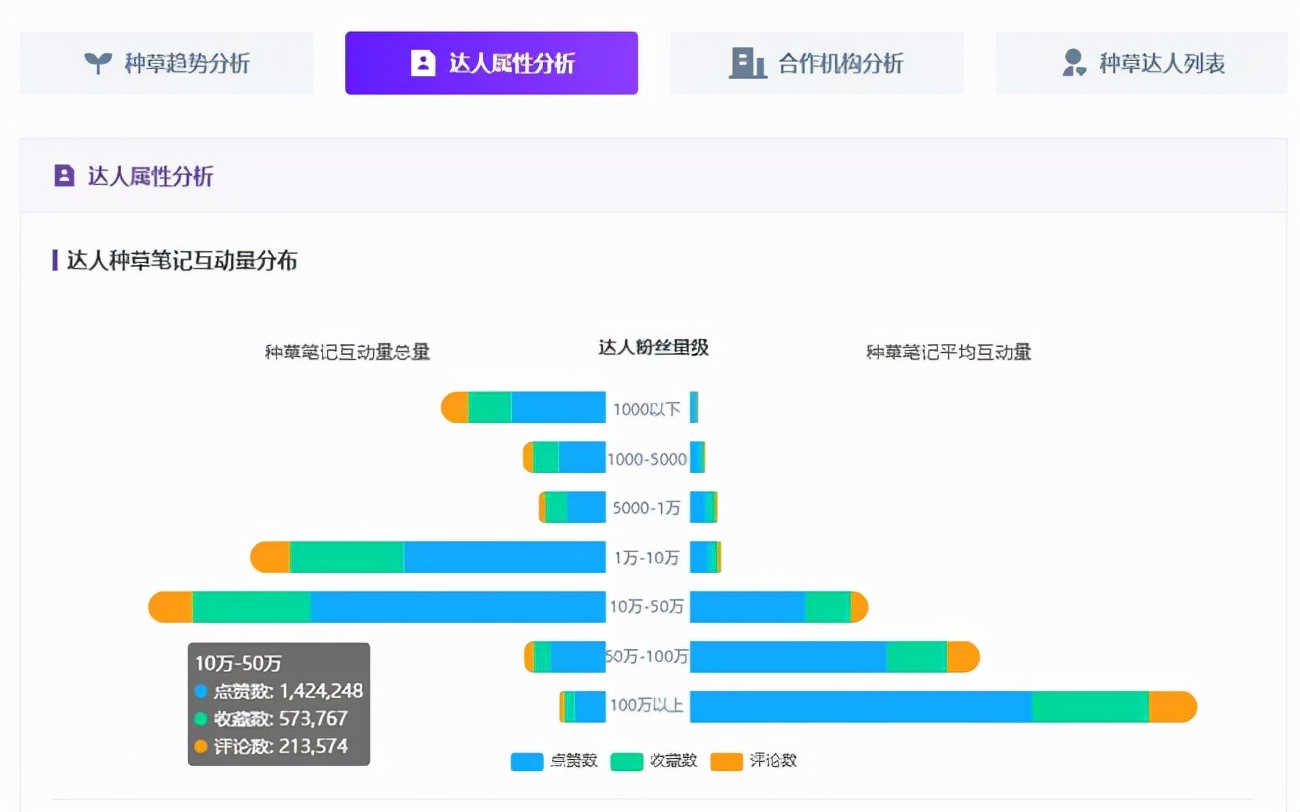Switch to the 种草趋势分析 tab

coord(166,62)
